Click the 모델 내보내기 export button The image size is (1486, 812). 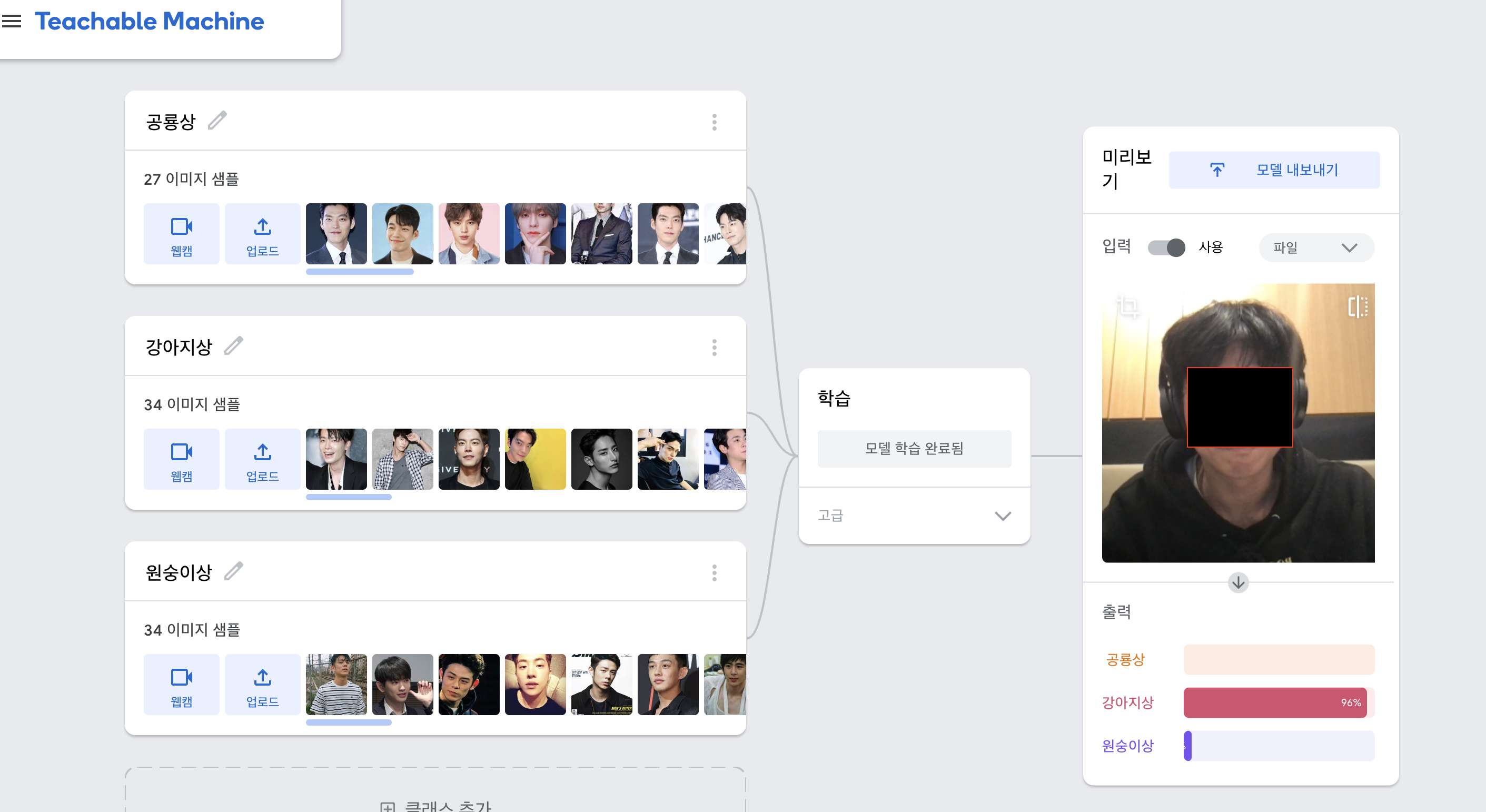[x=1274, y=170]
